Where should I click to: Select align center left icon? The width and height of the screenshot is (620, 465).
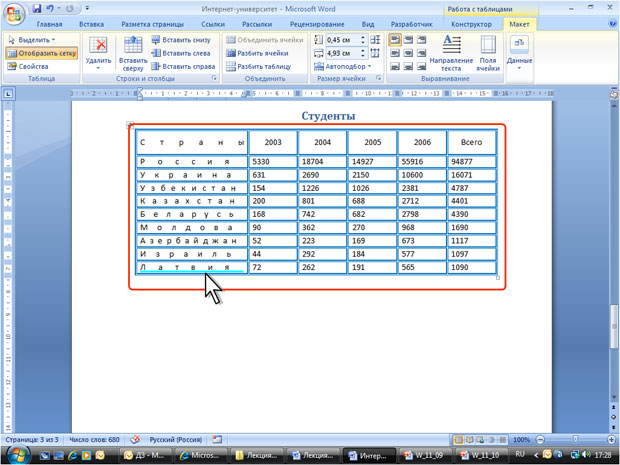coord(395,53)
